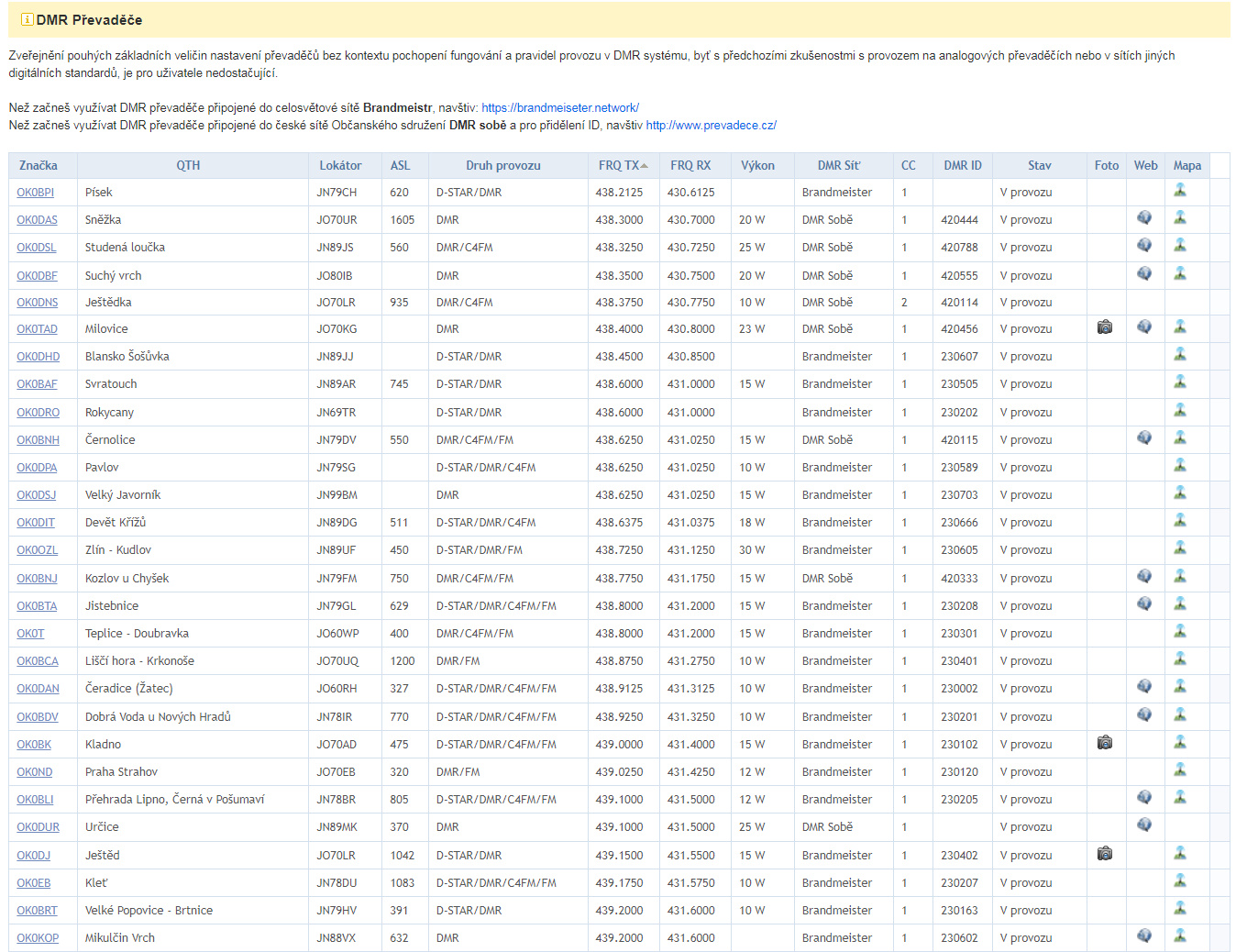
Task: Click the map icon in Zlín - Kudlov row
Action: tap(1180, 548)
